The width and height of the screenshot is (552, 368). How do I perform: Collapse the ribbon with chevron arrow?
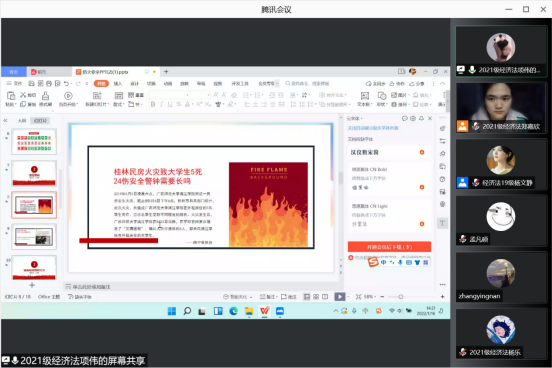tap(443, 83)
